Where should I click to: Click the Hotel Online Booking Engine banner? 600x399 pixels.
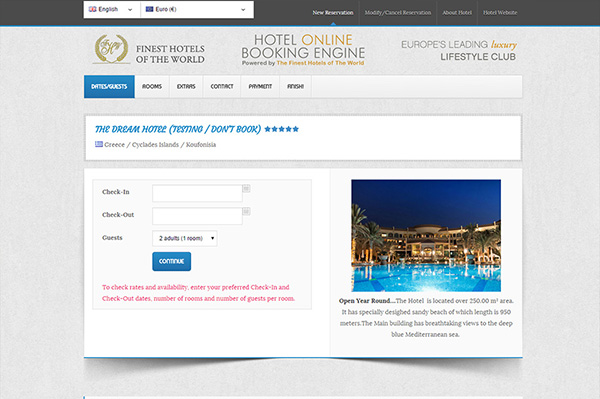point(303,50)
